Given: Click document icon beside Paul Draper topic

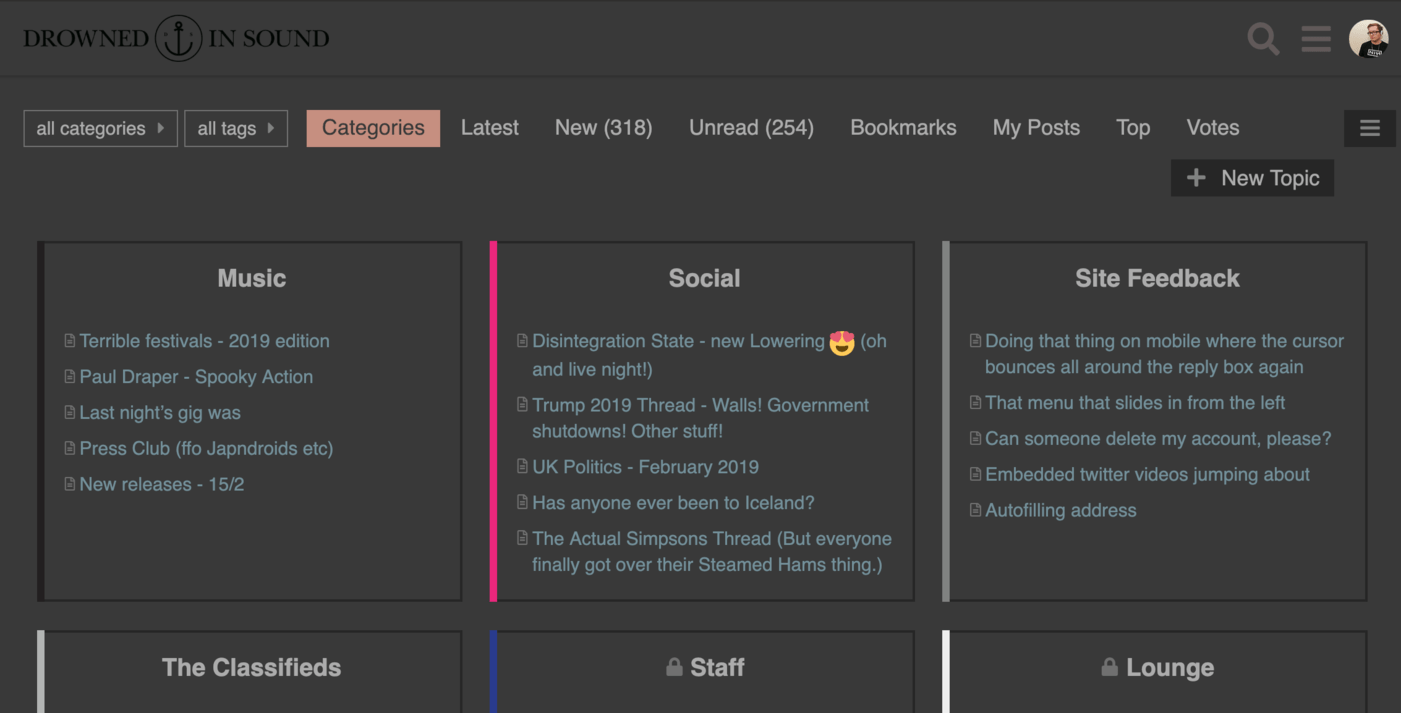Looking at the screenshot, I should pos(69,377).
